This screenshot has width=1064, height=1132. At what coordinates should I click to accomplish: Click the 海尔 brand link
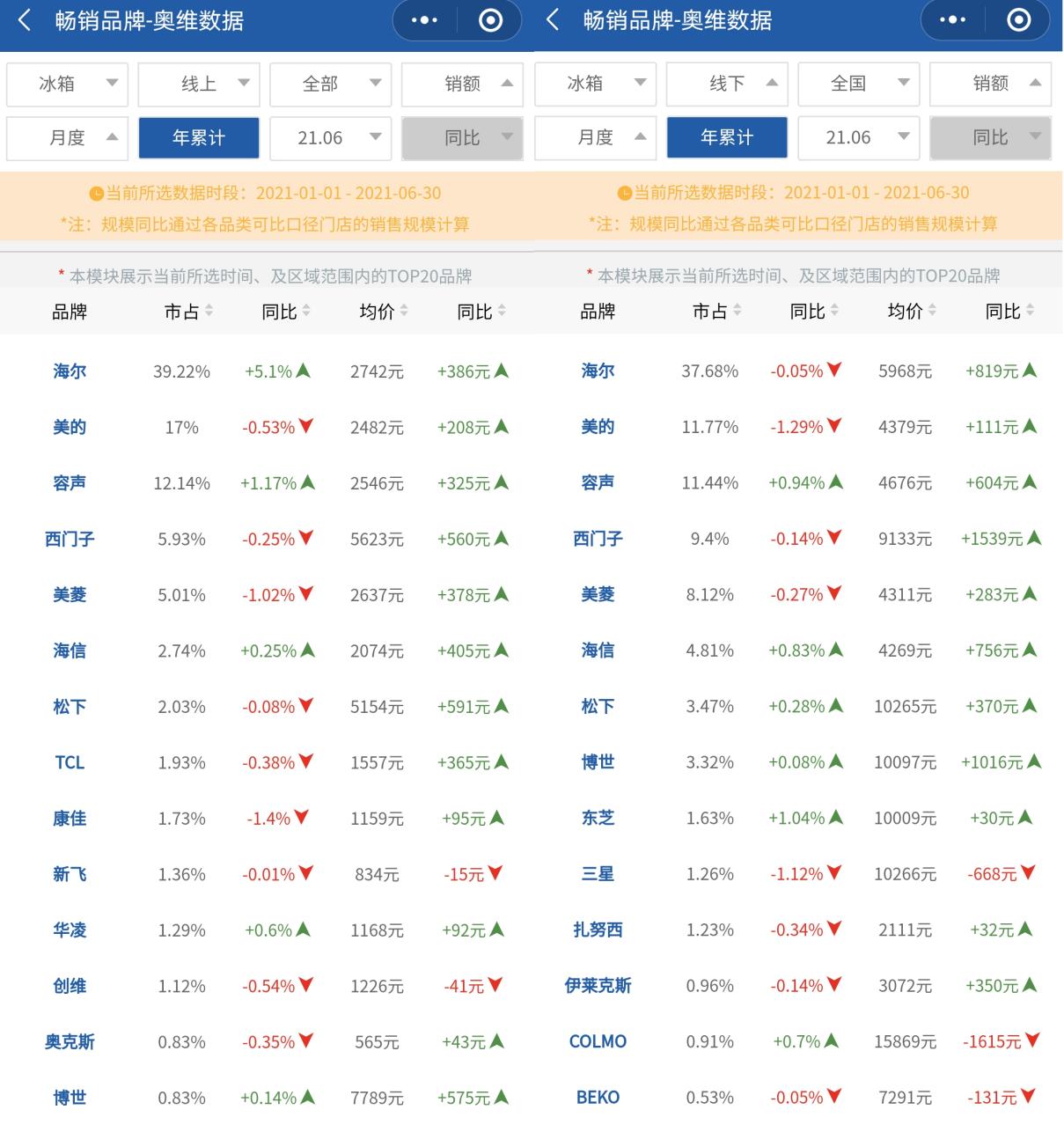click(x=69, y=371)
